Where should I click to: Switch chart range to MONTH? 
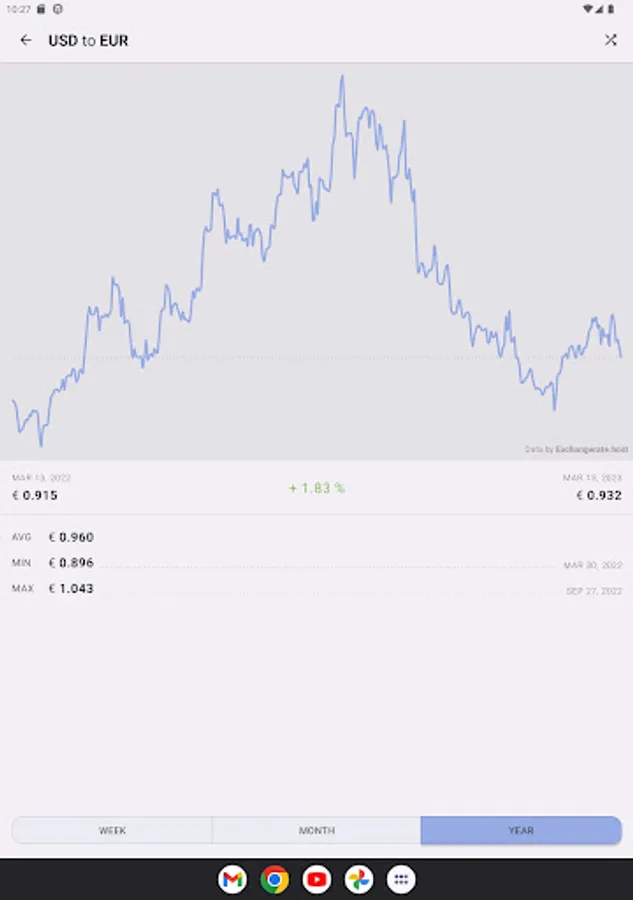(x=316, y=830)
